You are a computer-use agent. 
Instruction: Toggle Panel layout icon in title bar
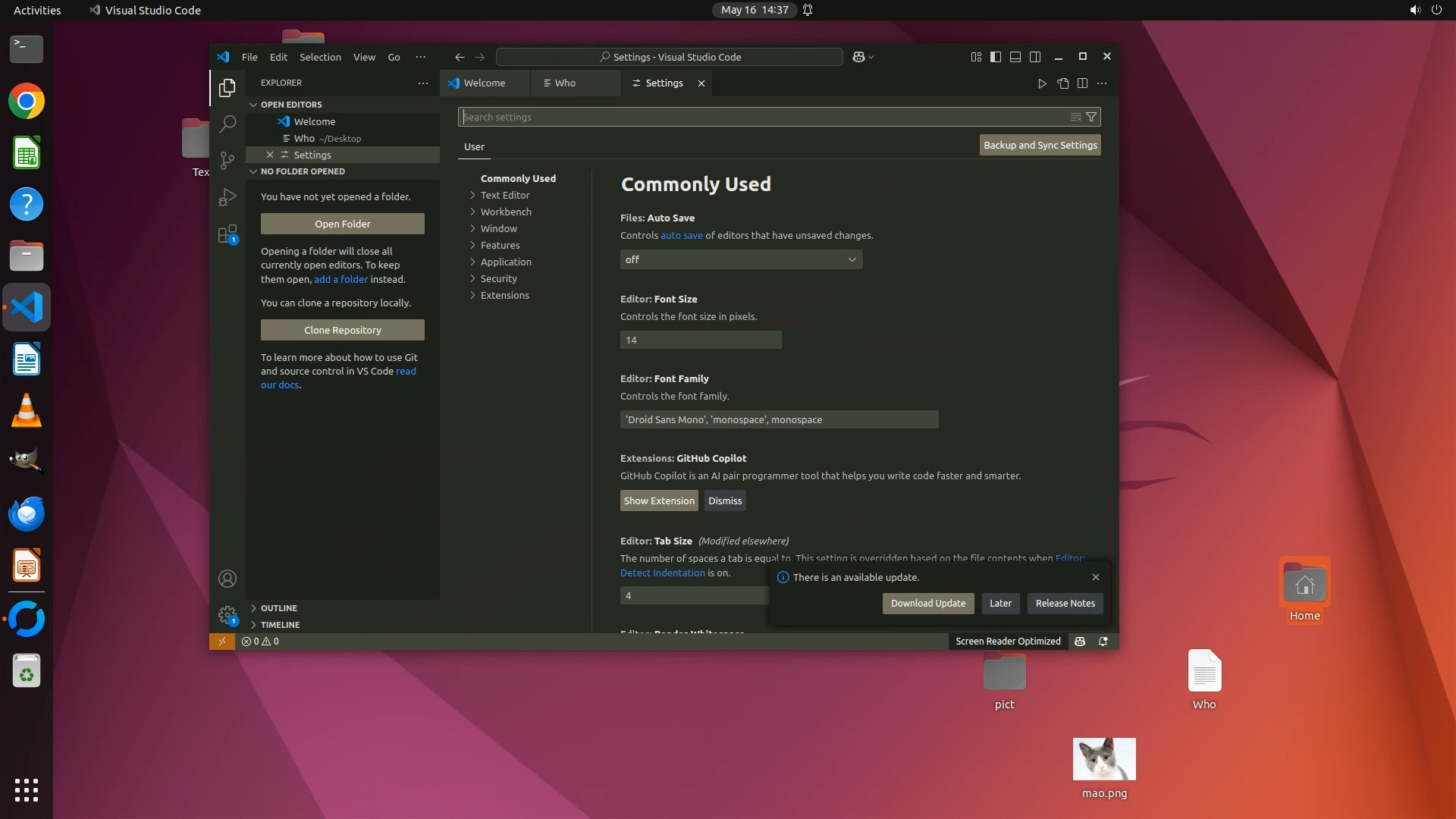(1015, 57)
